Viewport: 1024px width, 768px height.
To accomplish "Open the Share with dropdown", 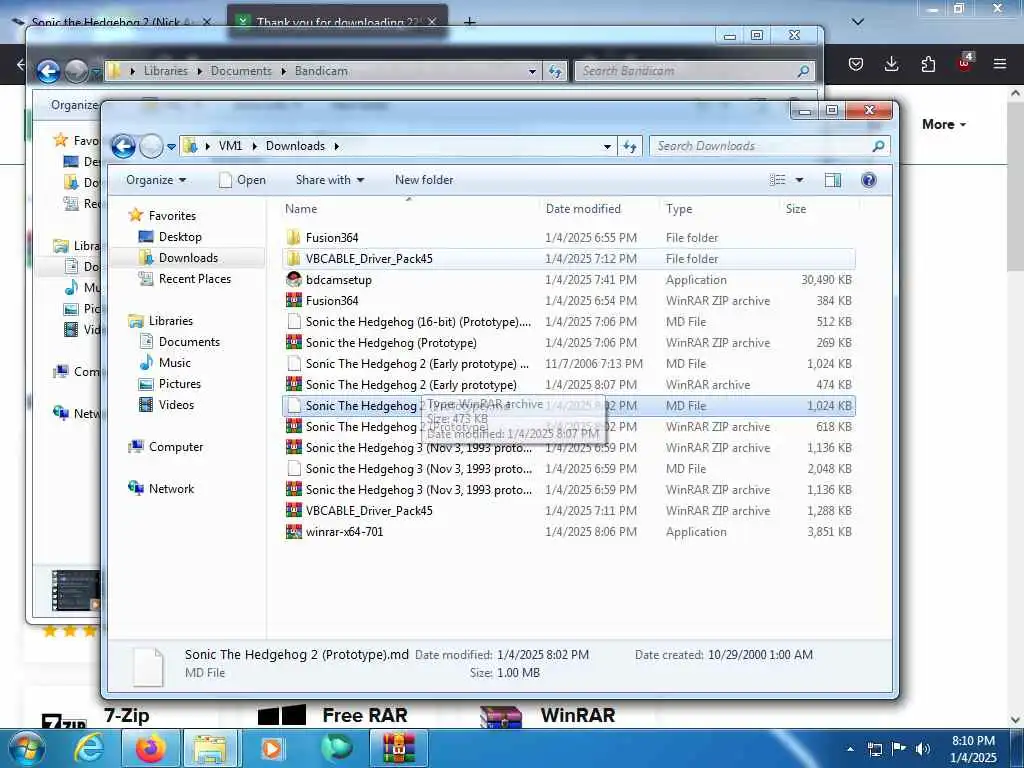I will tap(329, 180).
